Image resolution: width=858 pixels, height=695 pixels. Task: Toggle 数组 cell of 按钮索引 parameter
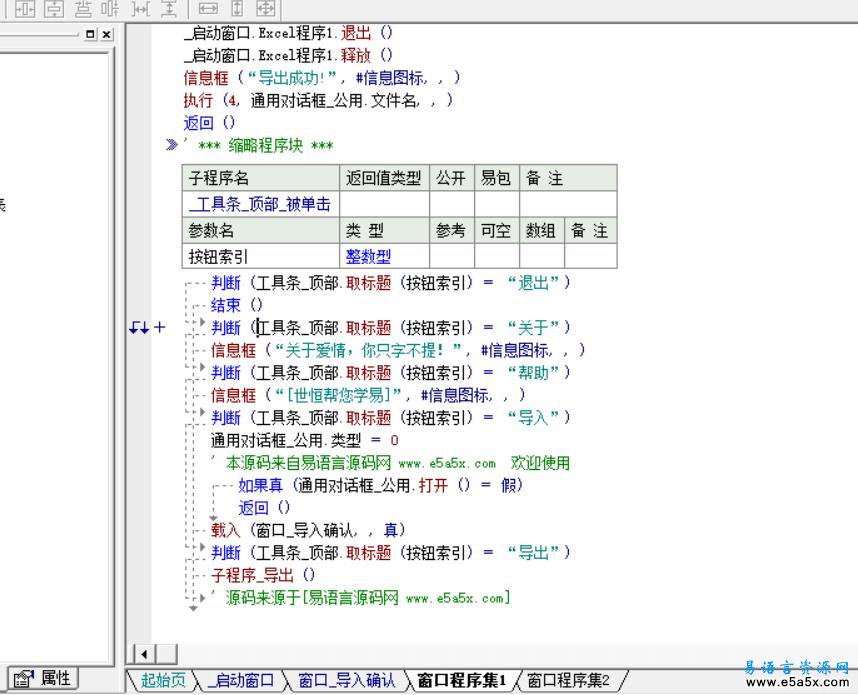click(x=542, y=256)
